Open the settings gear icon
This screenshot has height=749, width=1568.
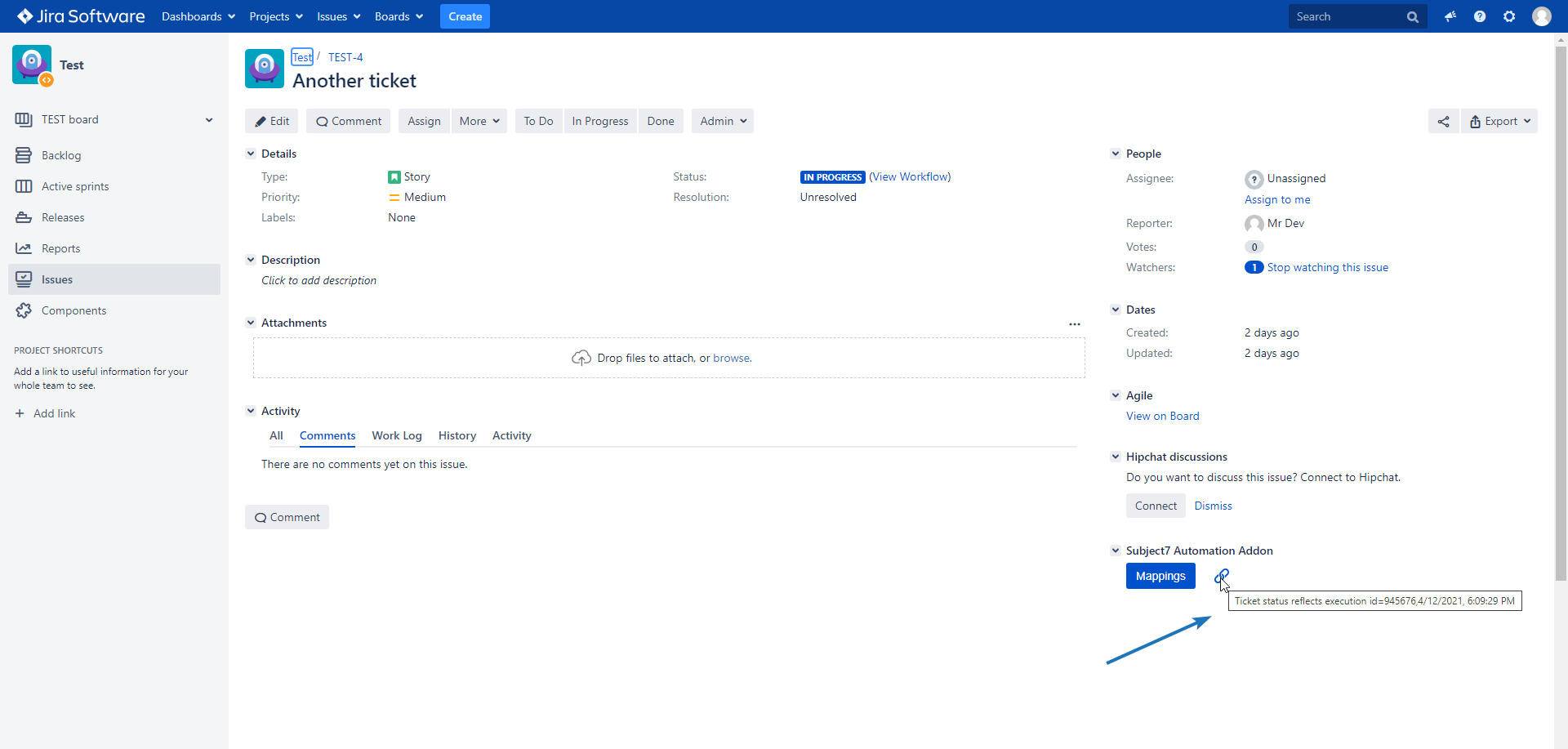tap(1509, 16)
